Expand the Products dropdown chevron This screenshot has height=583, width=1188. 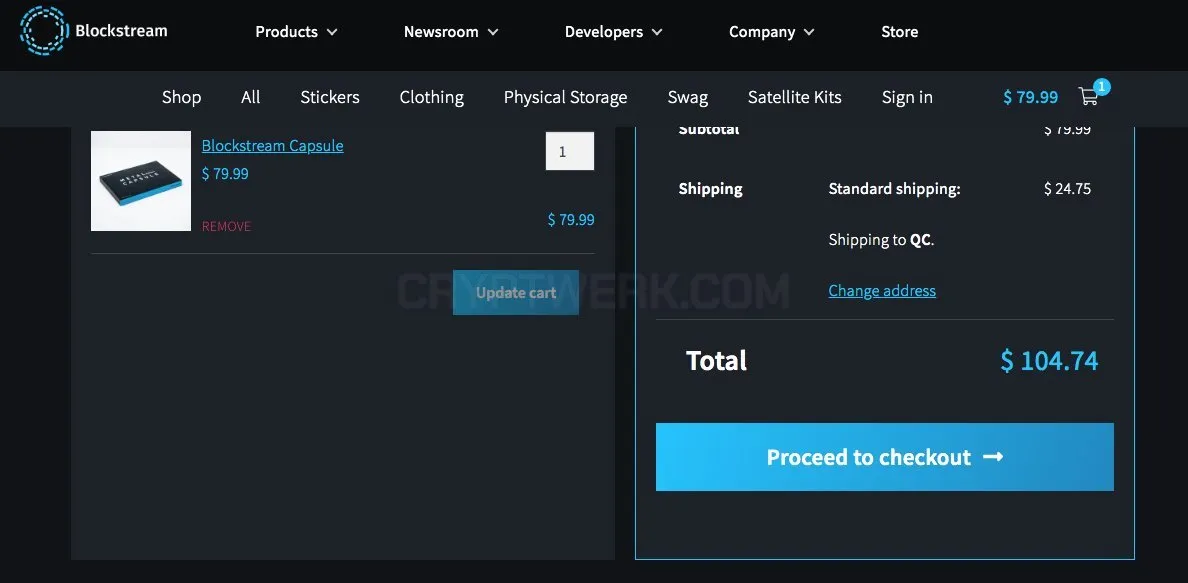coord(332,32)
